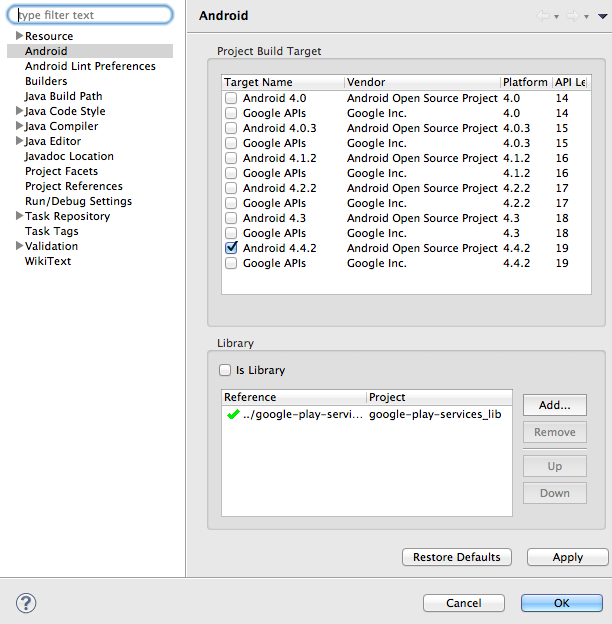Click the API Level column header
The image size is (612, 624).
point(569,82)
